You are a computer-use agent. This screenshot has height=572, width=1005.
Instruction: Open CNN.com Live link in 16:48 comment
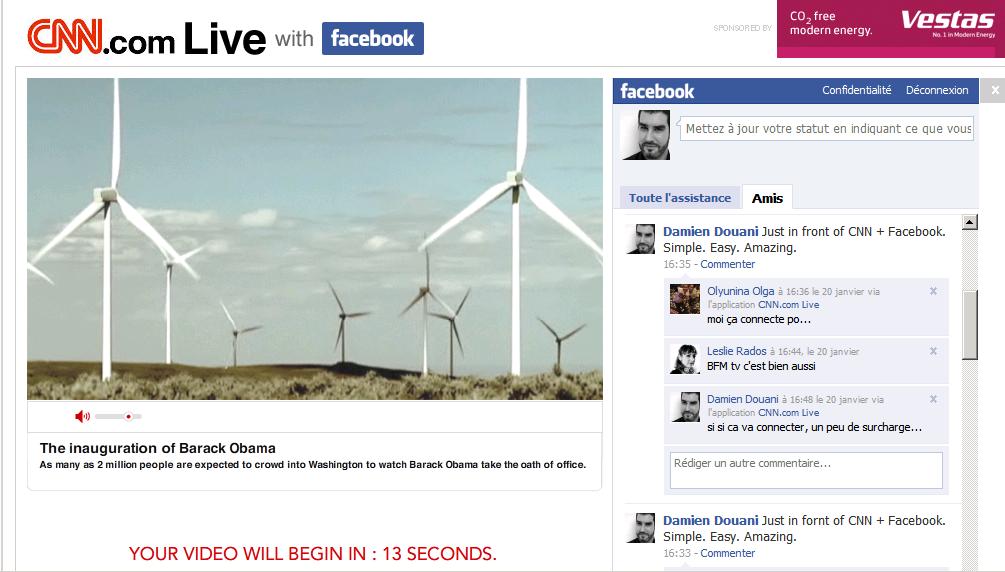tap(788, 413)
